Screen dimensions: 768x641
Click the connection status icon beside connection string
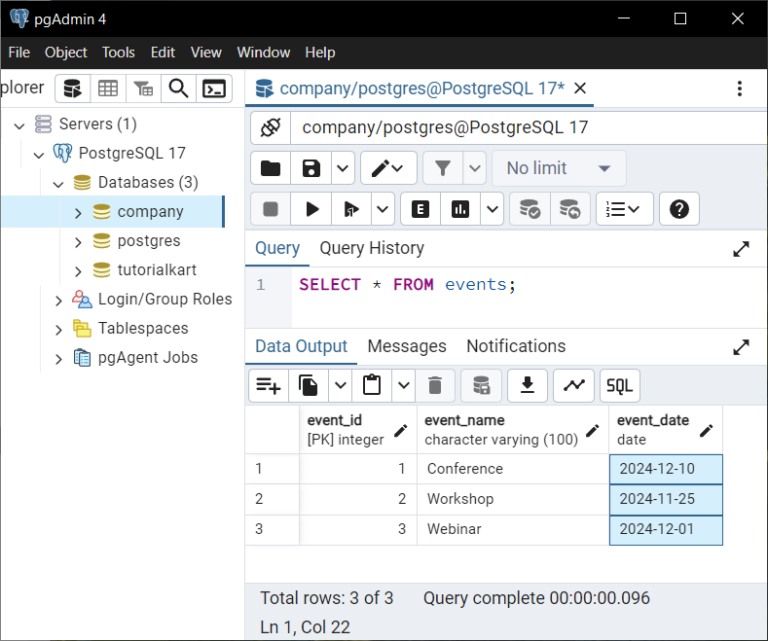tap(270, 128)
